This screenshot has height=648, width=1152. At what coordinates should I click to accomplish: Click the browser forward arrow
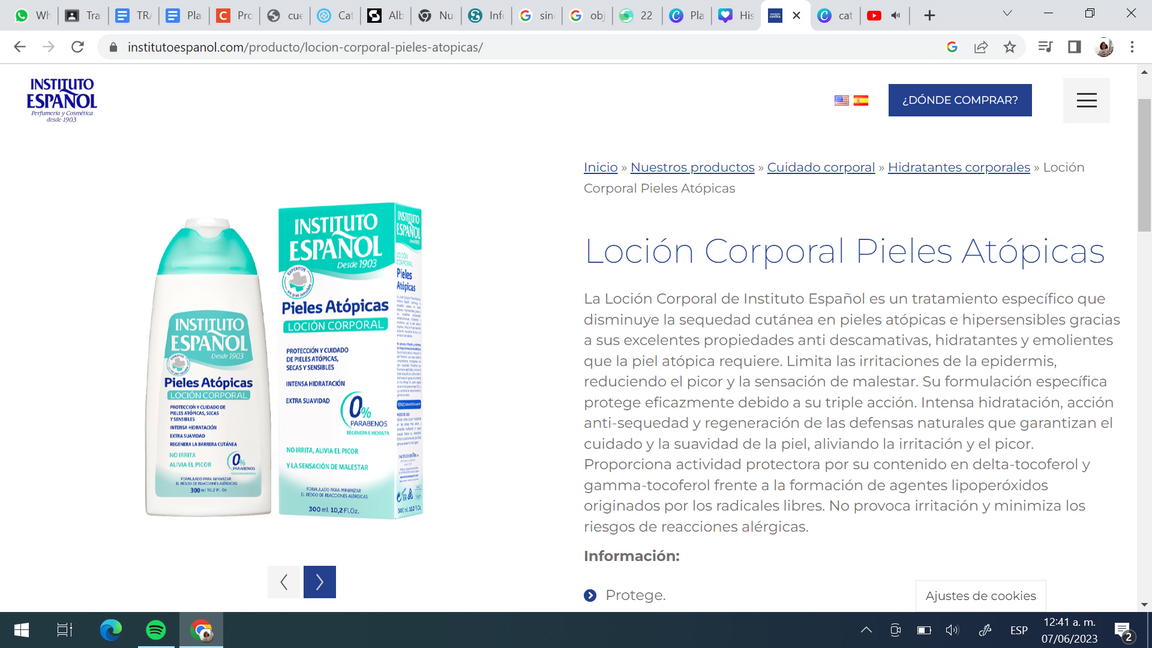[48, 47]
